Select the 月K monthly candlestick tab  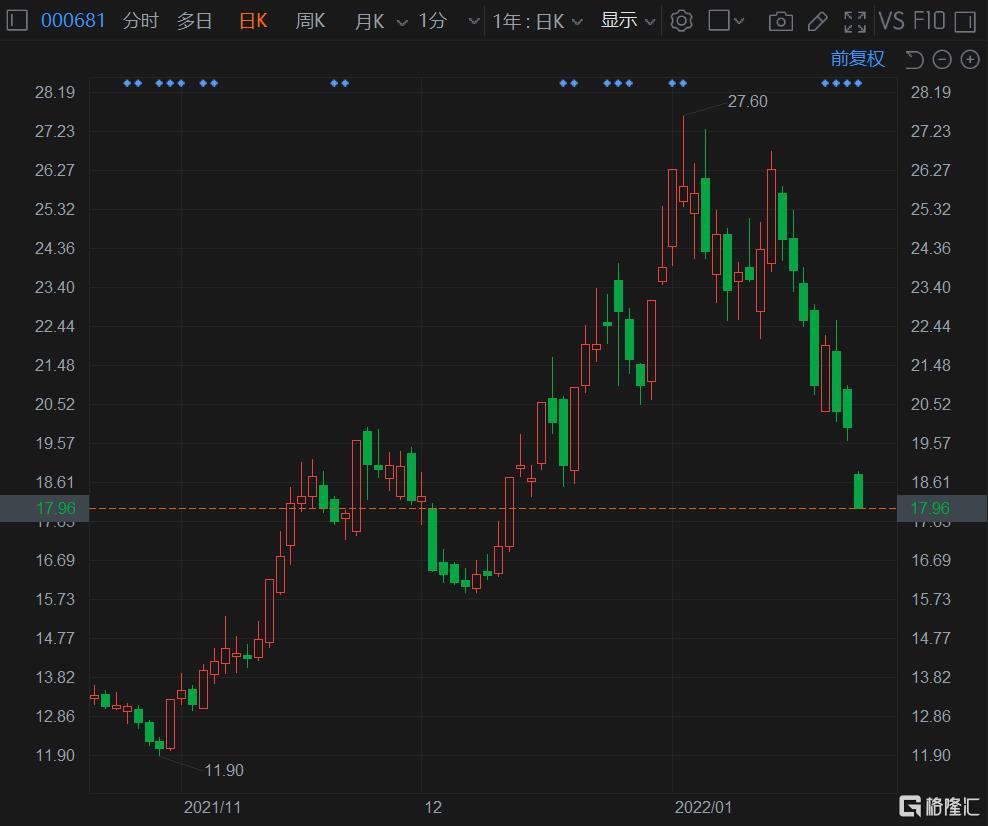pyautogui.click(x=369, y=21)
